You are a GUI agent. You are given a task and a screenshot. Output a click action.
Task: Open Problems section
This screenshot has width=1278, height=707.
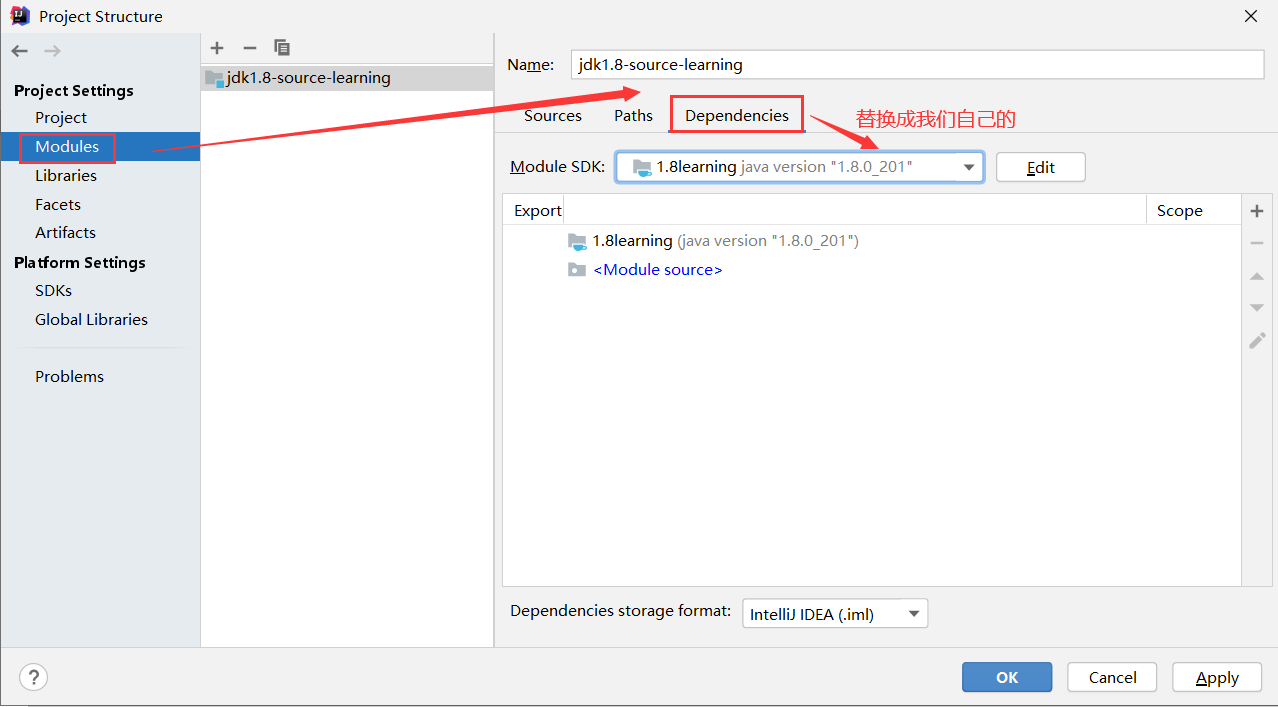point(69,377)
